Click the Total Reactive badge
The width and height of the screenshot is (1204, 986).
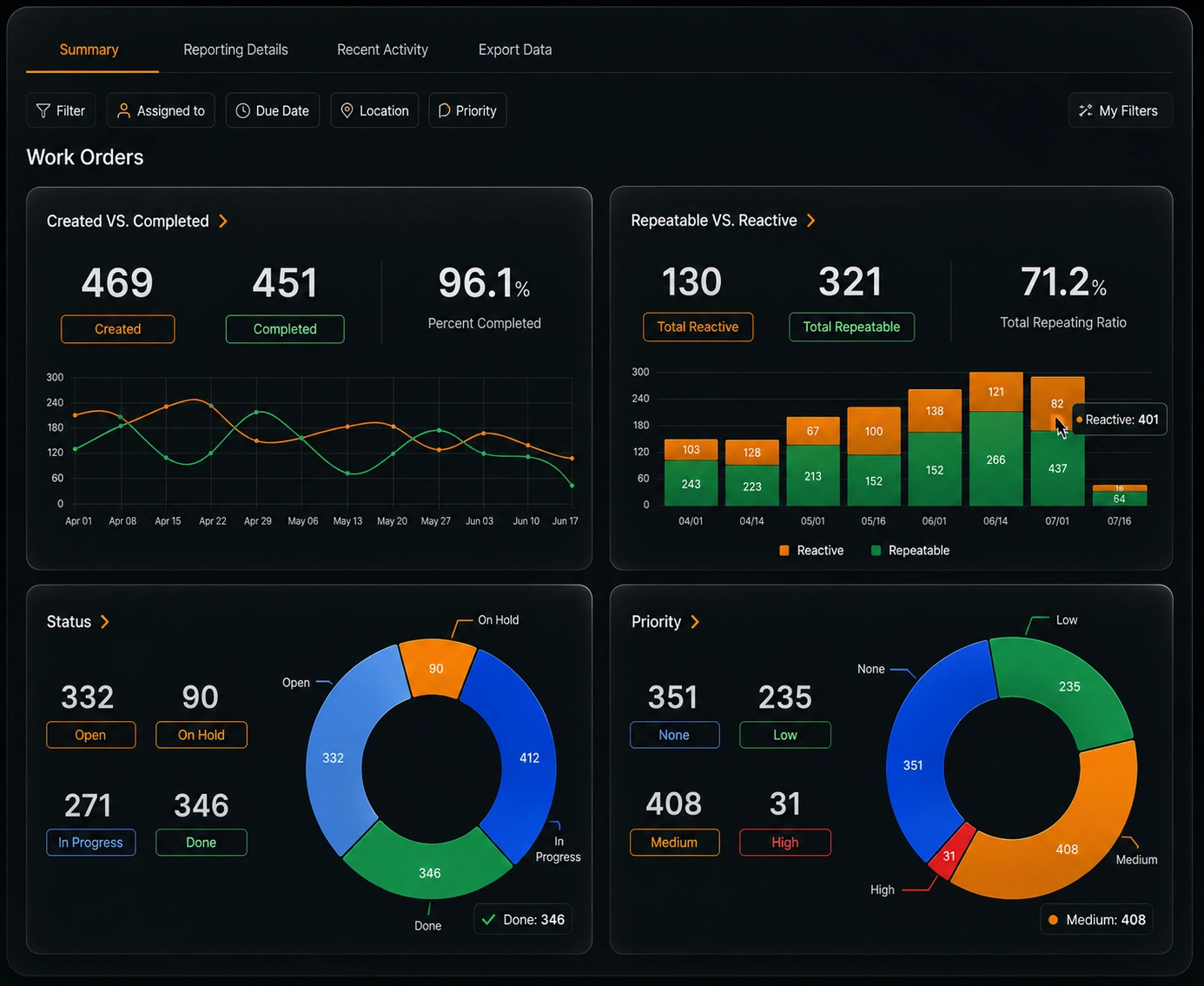pos(698,327)
